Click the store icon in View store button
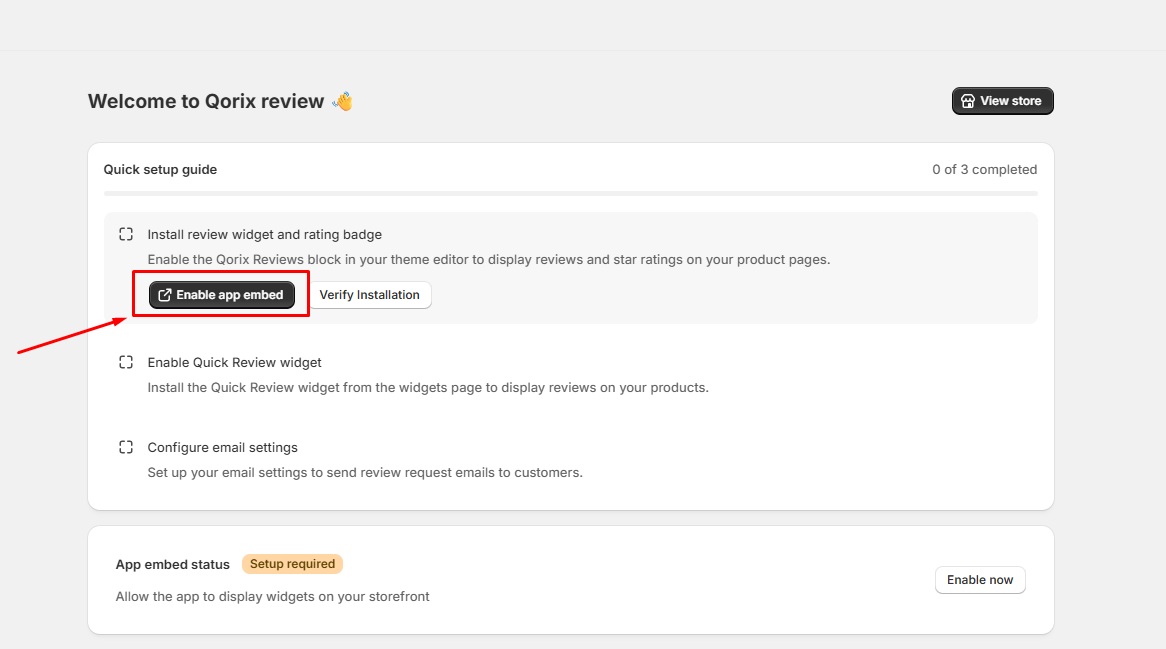The image size is (1166, 649). pyautogui.click(x=967, y=101)
